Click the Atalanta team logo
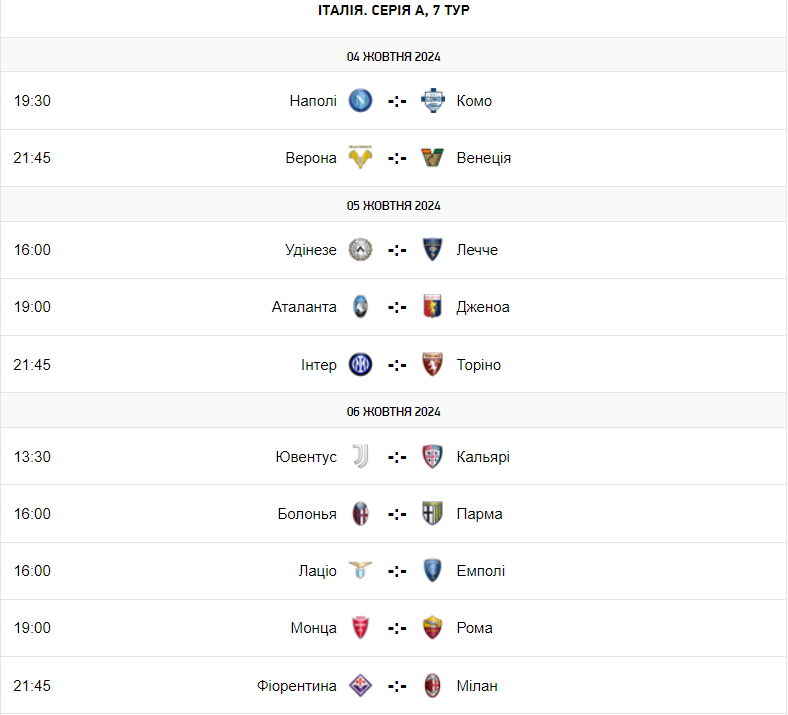 point(360,307)
